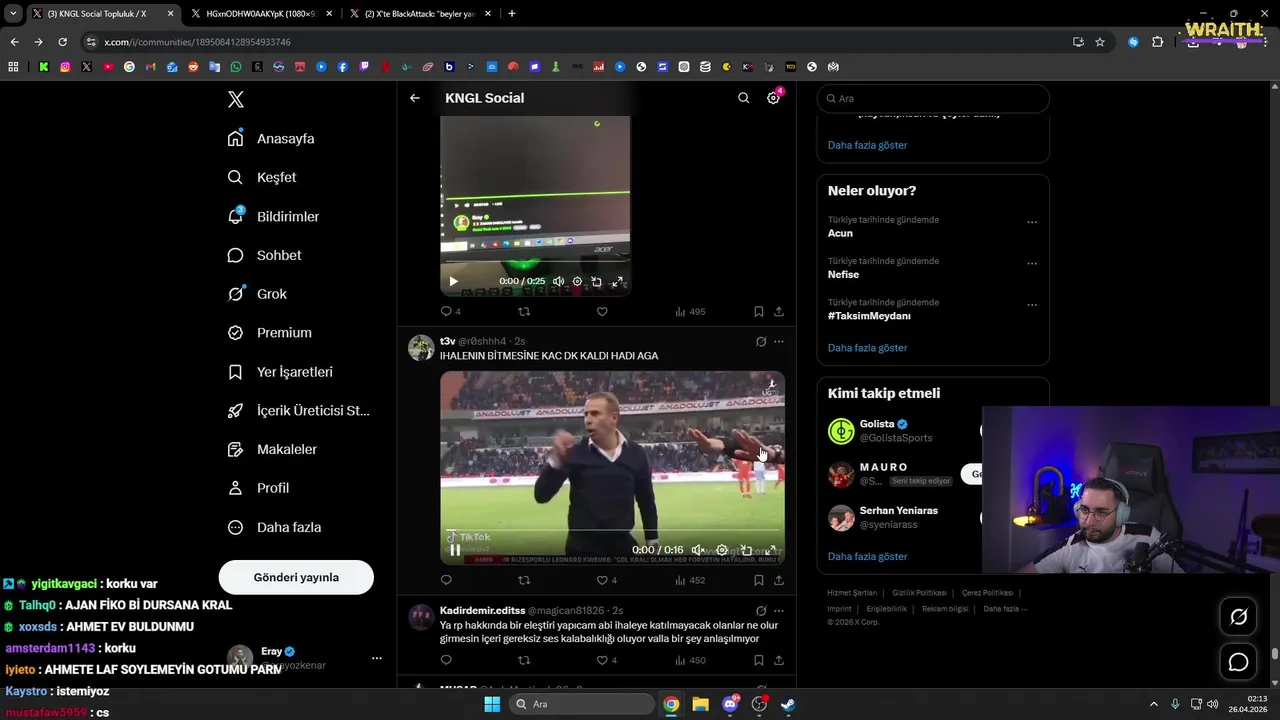Screen dimensions: 1280x720
Task: Reply to the post with 4 comments
Action: click(450, 312)
